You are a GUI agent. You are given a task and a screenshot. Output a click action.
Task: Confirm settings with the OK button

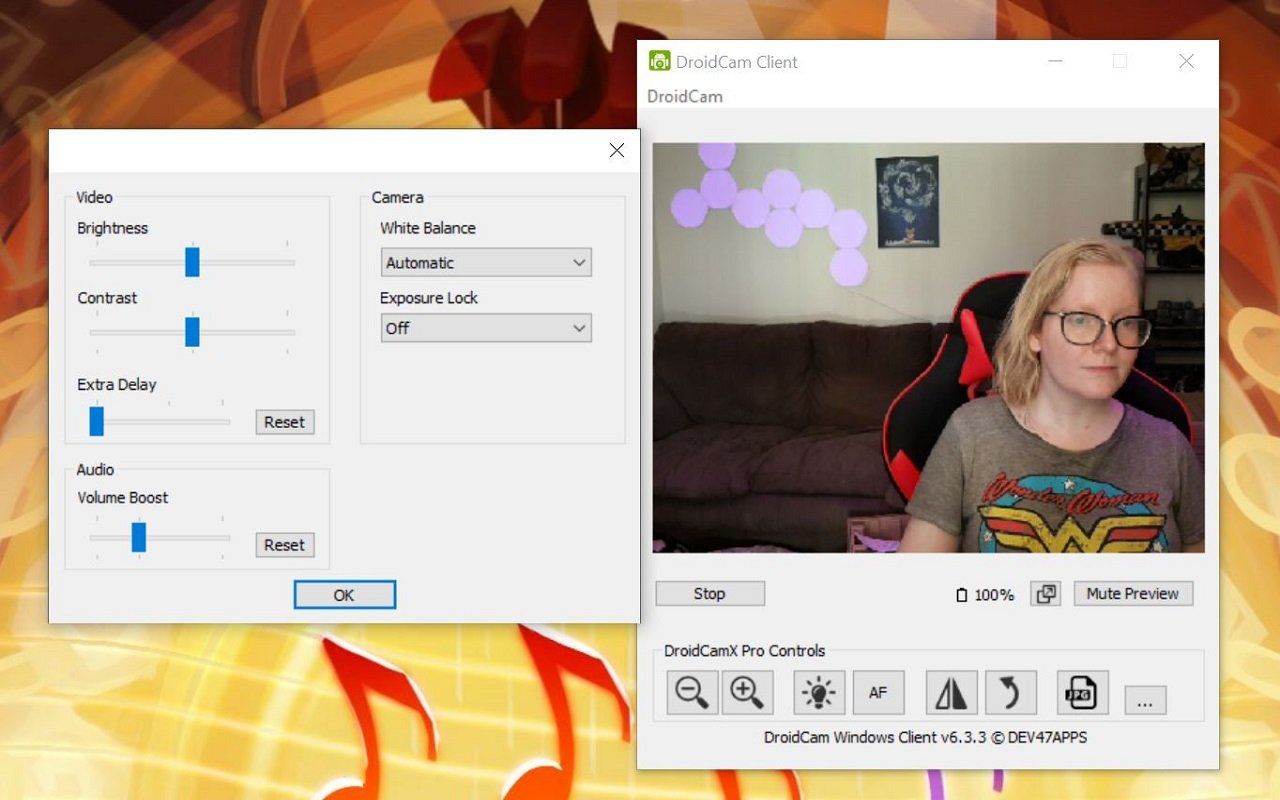point(344,595)
